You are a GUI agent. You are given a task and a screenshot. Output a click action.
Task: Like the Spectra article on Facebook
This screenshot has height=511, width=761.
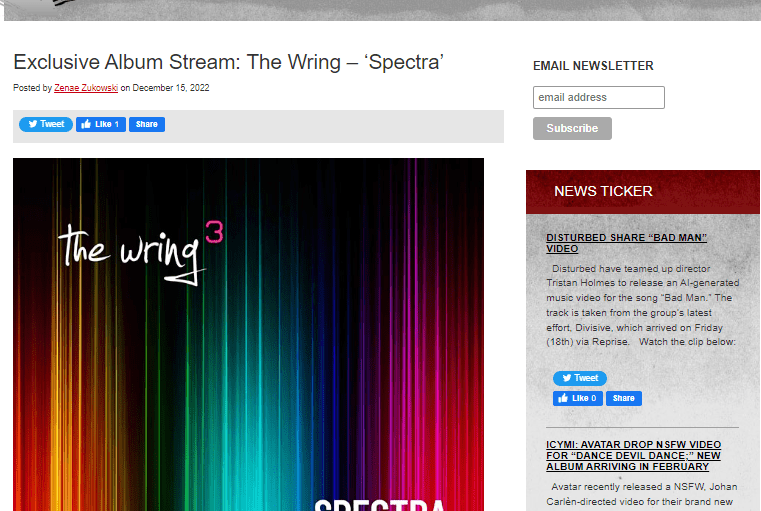coord(101,124)
